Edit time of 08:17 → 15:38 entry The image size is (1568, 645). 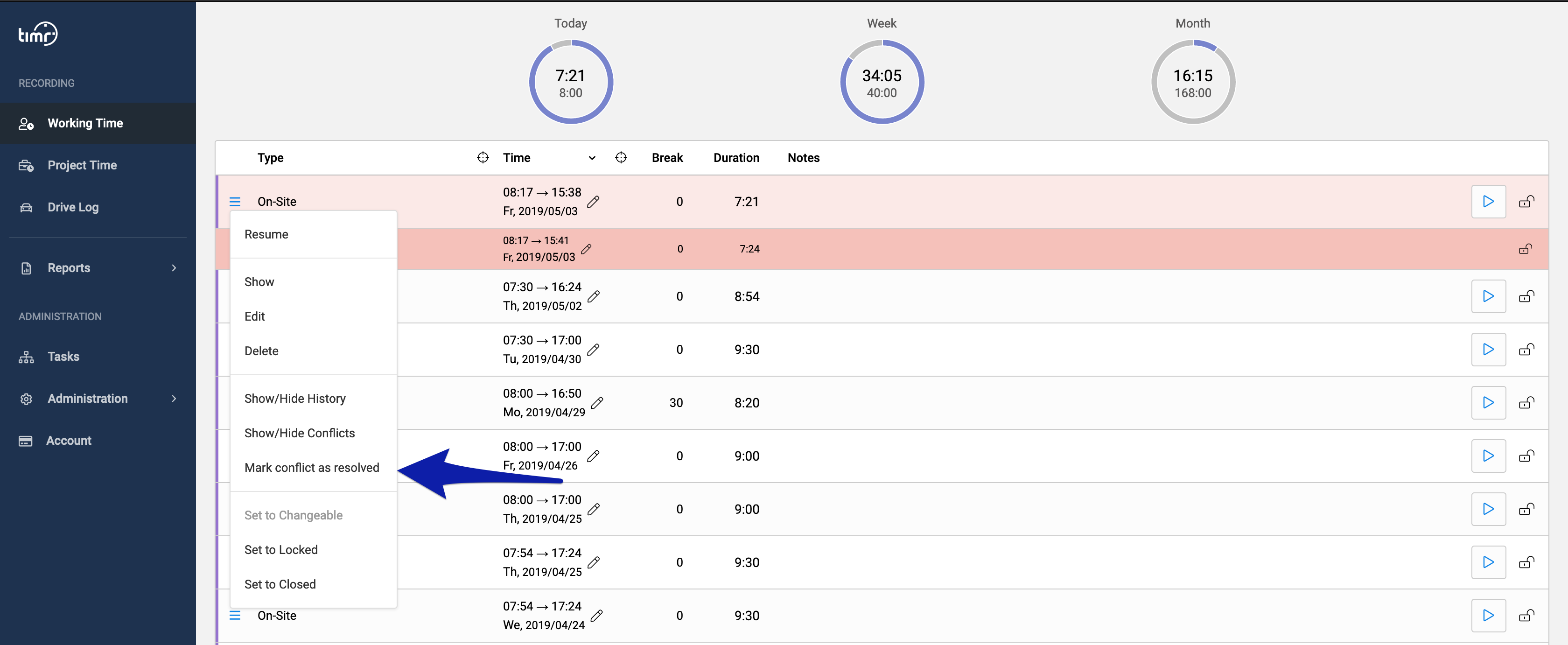pos(594,202)
